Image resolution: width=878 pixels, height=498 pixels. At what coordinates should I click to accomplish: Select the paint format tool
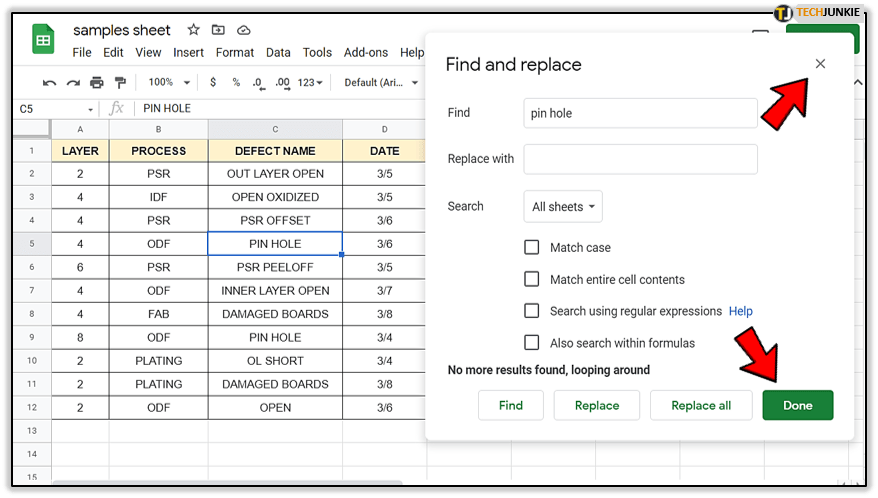pos(121,82)
